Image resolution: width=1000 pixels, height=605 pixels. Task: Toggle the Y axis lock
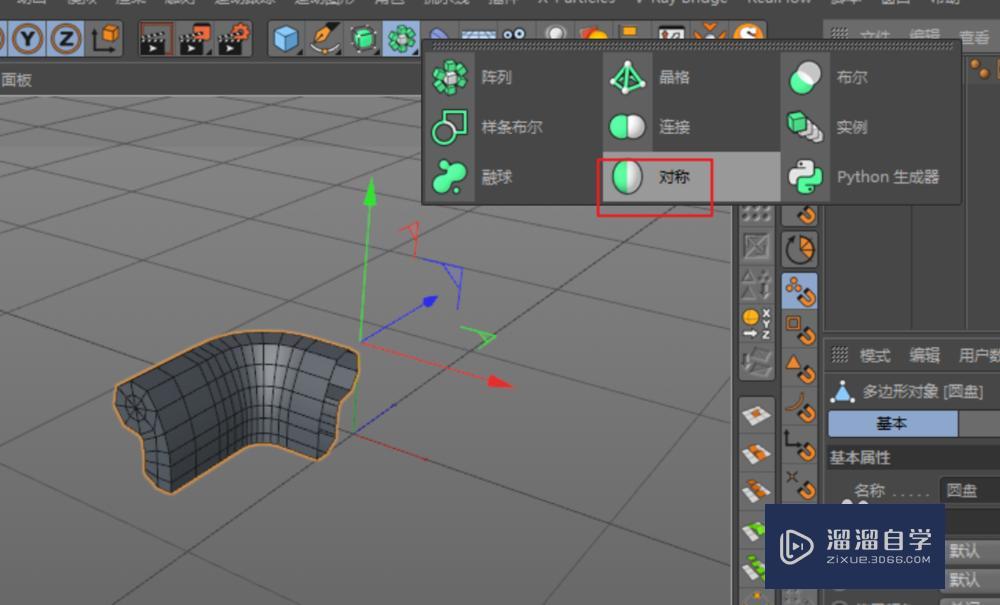coord(27,38)
